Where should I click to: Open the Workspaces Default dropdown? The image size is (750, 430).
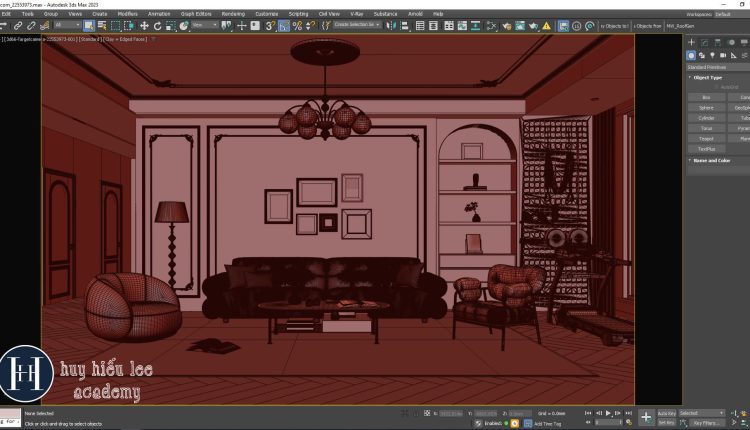click(x=732, y=14)
